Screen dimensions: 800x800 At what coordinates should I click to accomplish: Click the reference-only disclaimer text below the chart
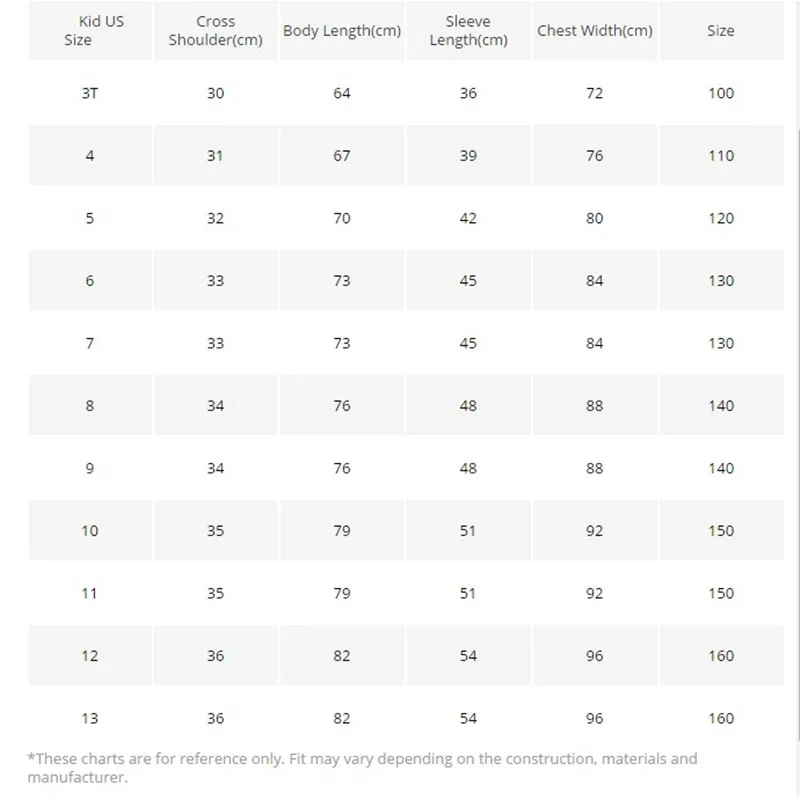coord(362,768)
